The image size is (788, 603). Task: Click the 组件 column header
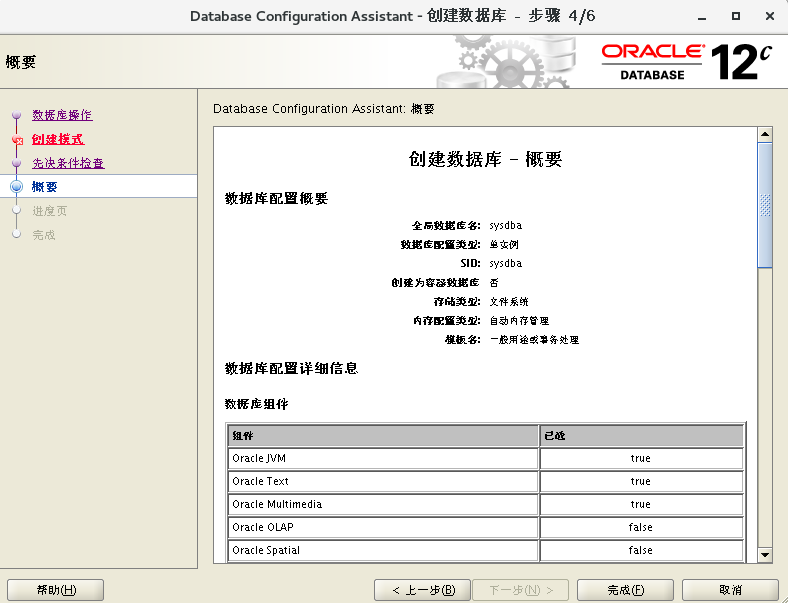383,436
